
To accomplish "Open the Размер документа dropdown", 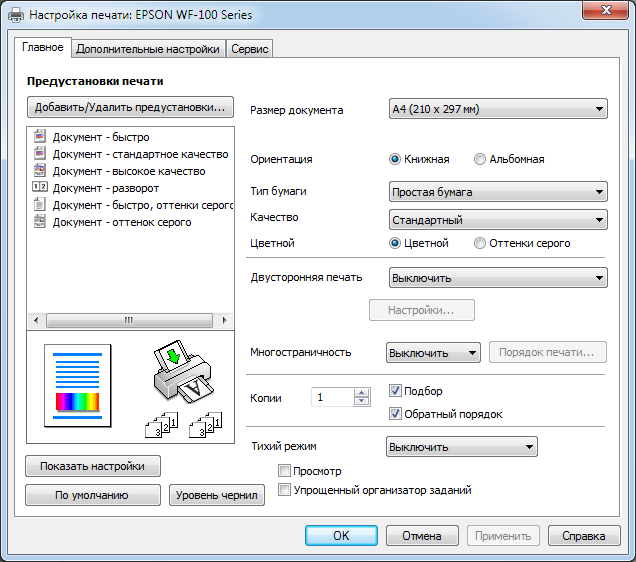I will coord(498,109).
